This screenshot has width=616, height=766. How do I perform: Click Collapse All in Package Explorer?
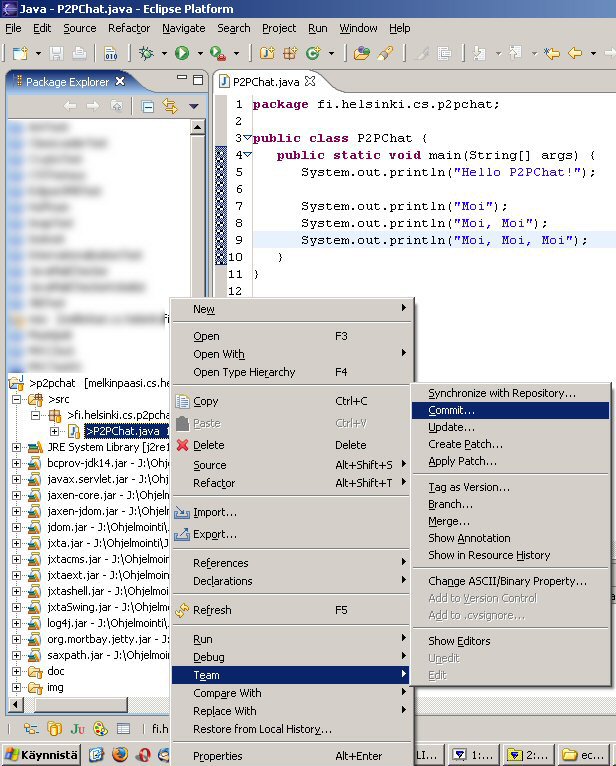tap(147, 106)
